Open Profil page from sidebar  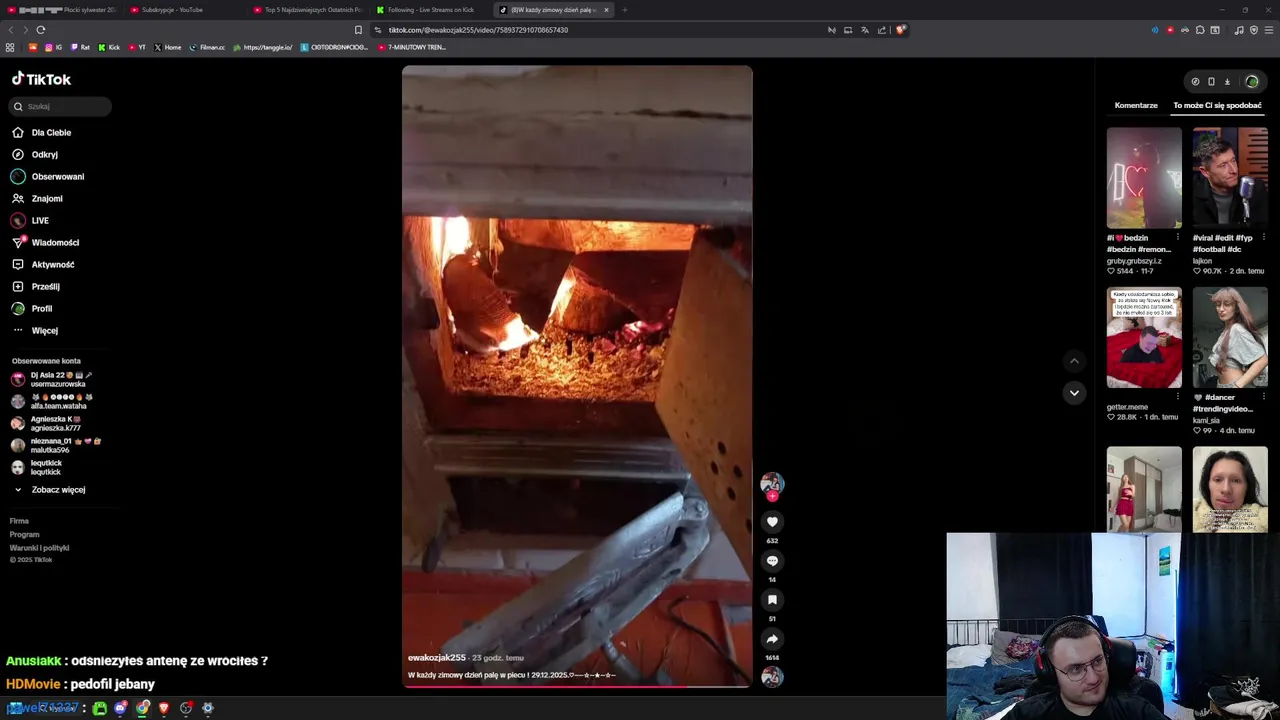[31, 308]
